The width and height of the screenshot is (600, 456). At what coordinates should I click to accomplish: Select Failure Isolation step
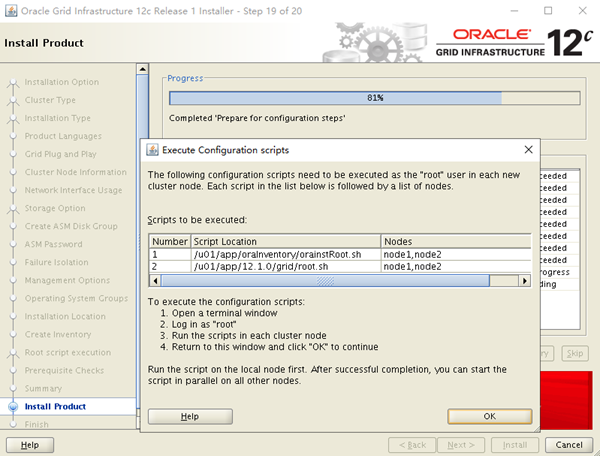point(56,262)
